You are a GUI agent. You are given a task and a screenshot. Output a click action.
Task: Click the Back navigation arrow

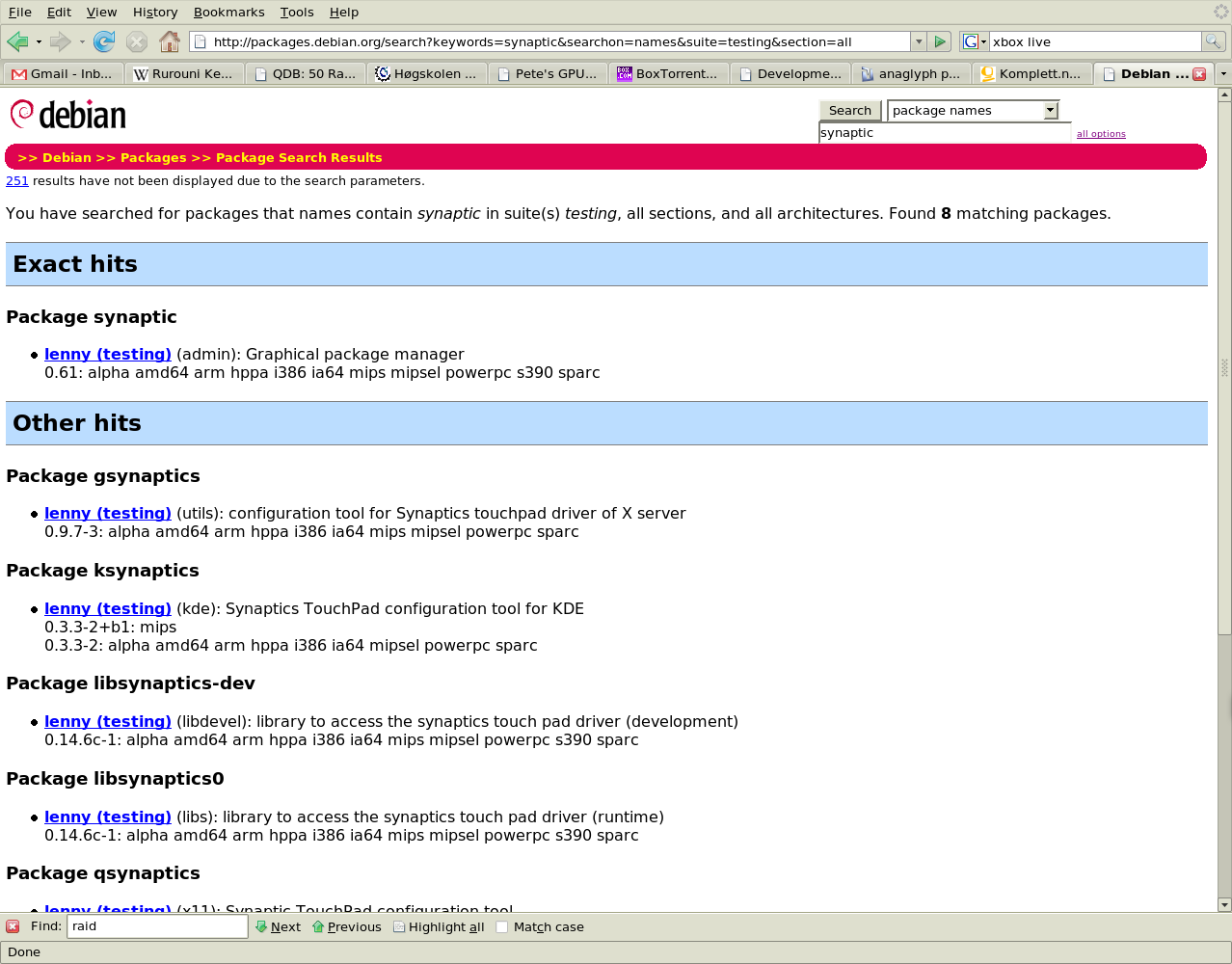point(17,41)
